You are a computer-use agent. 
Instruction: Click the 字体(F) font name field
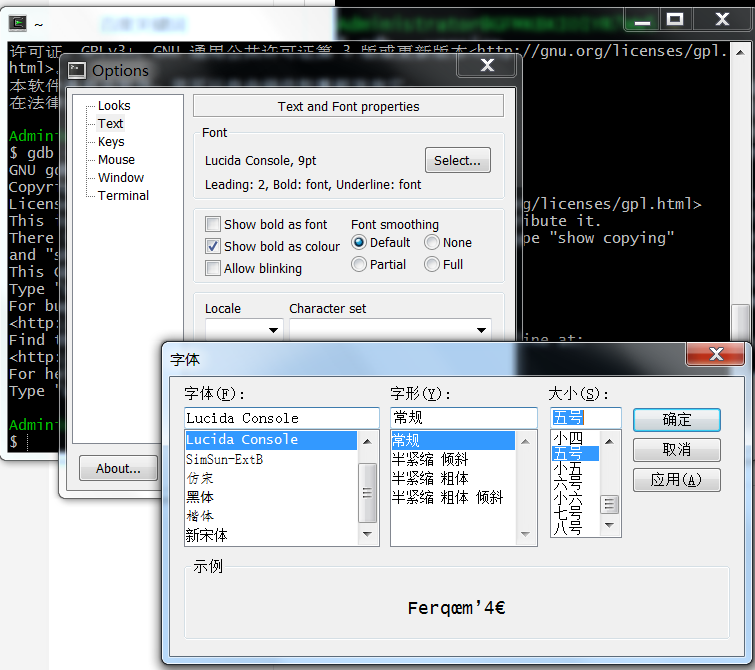(282, 418)
